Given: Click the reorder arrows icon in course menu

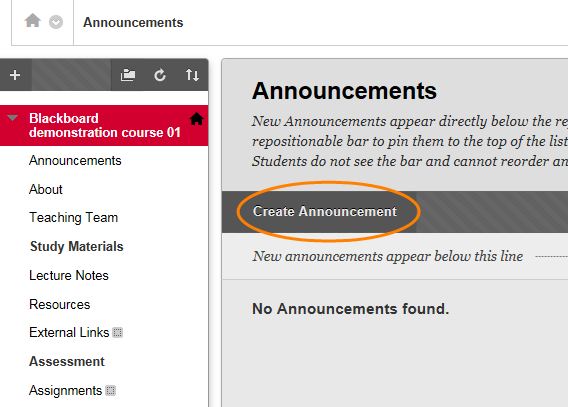Looking at the screenshot, I should coord(192,75).
